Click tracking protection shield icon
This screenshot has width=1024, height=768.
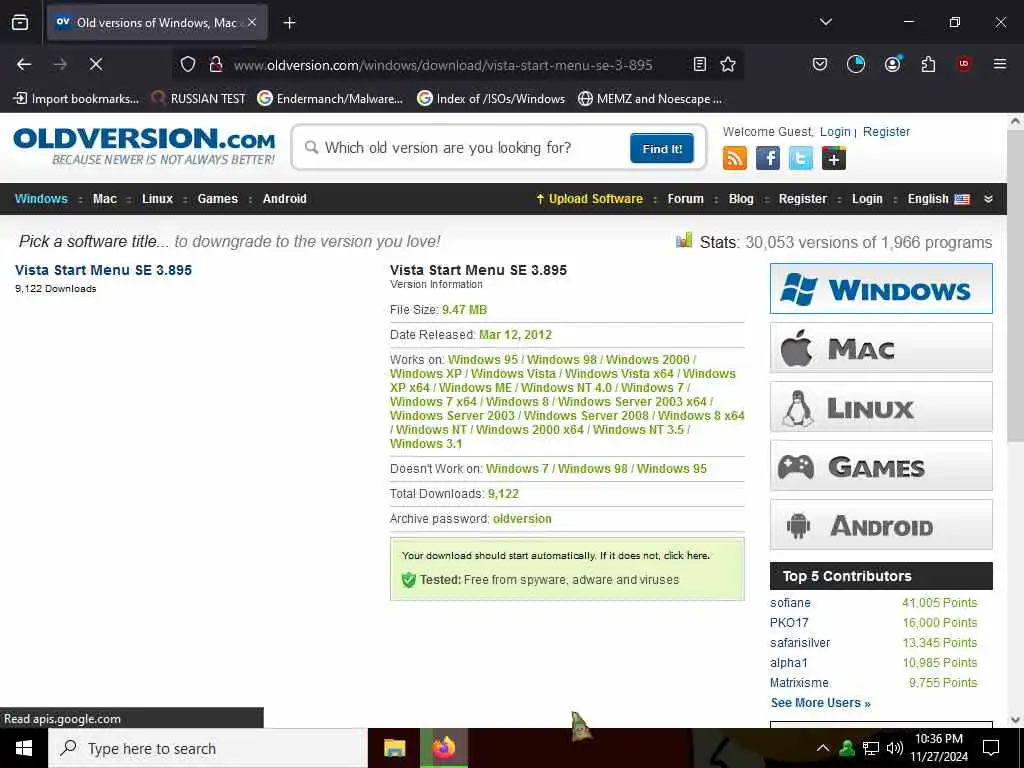188,64
